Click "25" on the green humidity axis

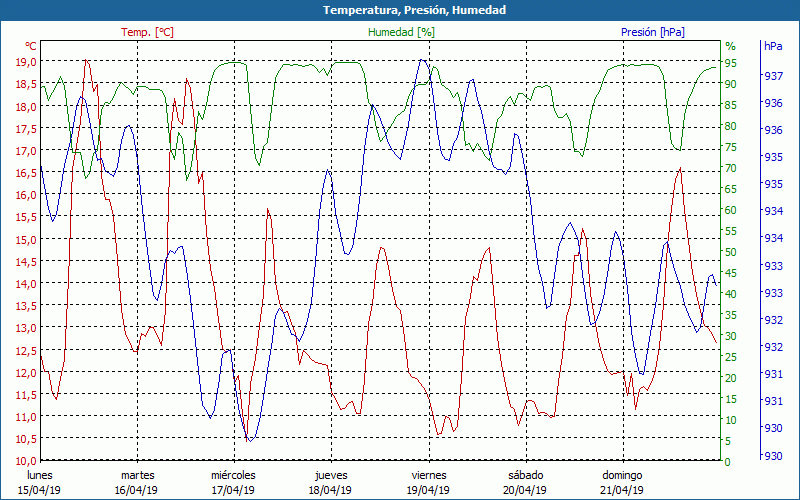pyautogui.click(x=731, y=357)
